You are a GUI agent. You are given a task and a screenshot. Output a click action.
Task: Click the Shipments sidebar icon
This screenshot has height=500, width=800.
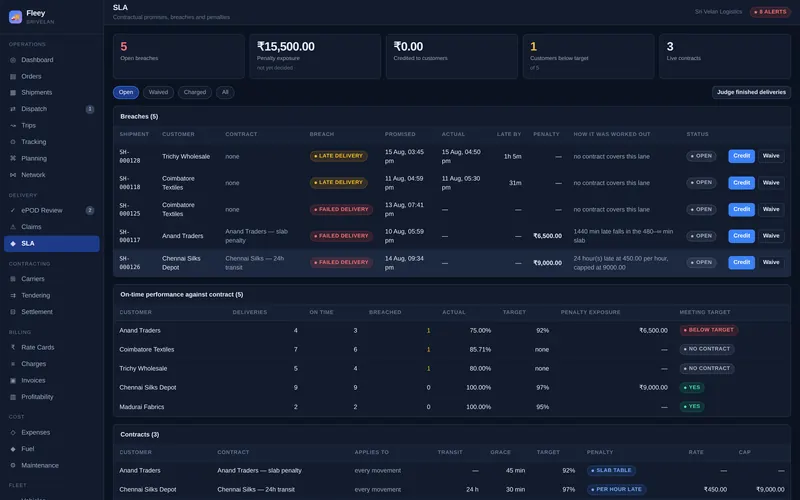(x=13, y=92)
